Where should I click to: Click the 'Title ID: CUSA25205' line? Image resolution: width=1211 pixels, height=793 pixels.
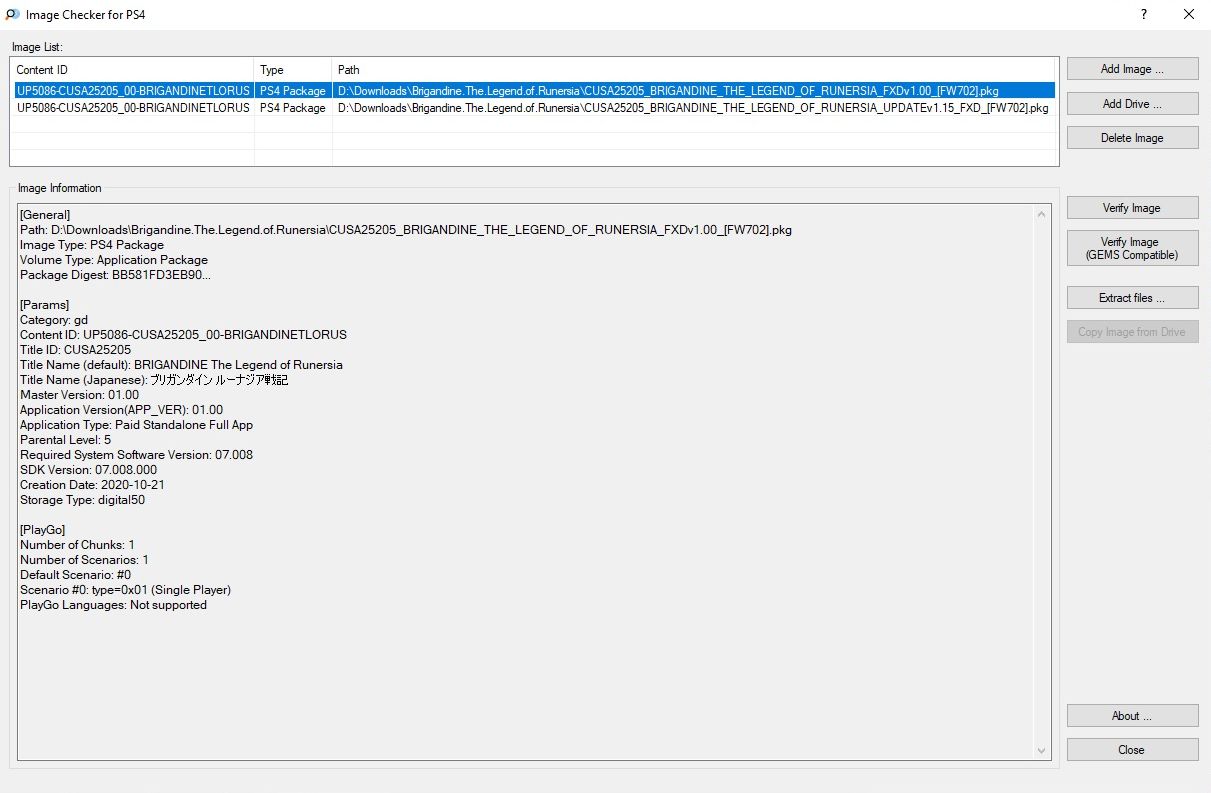76,350
